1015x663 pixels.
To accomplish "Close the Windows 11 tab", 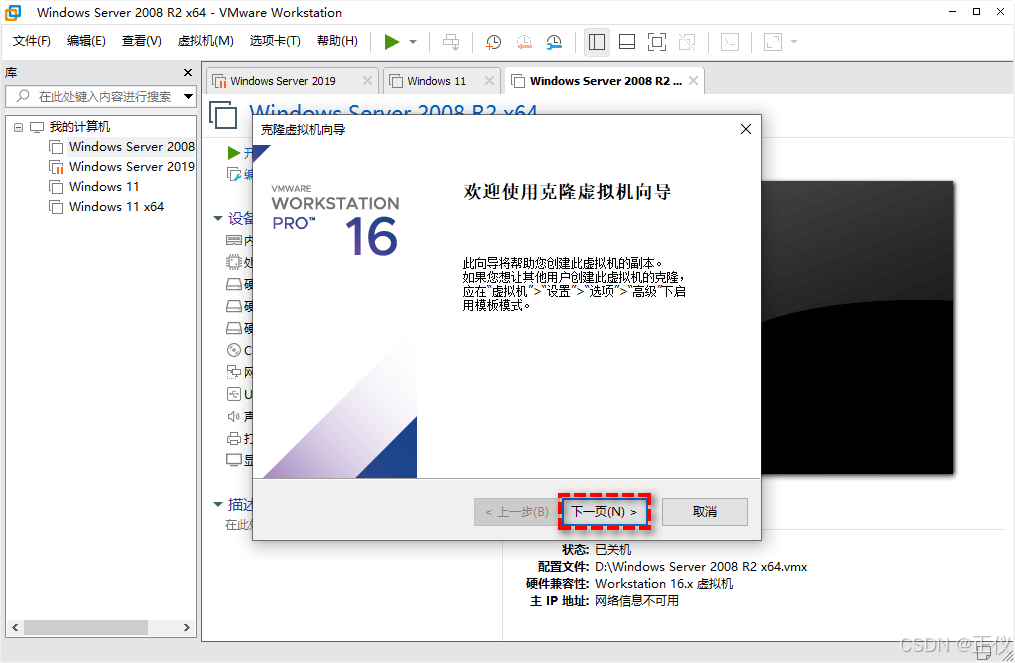I will click(x=489, y=80).
